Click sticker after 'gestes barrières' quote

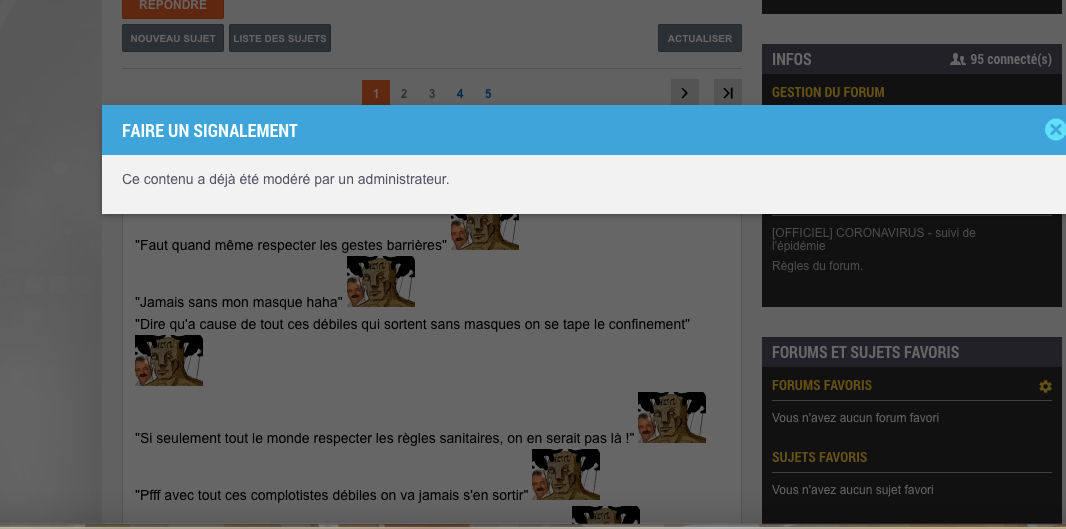click(x=485, y=232)
